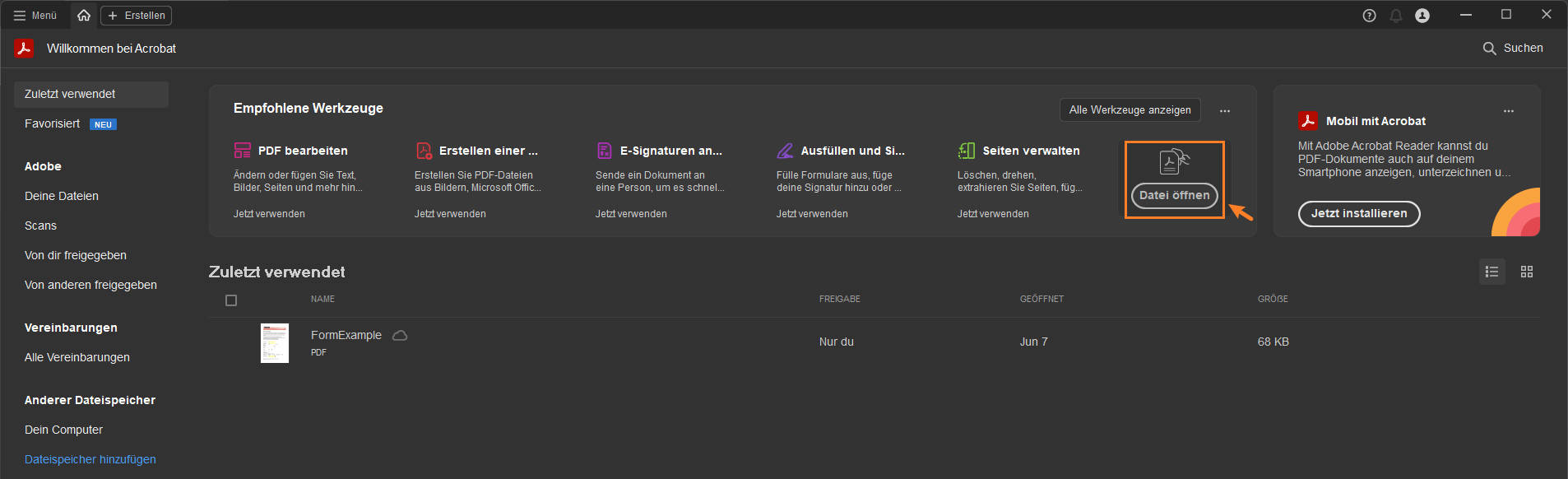
Task: Click Jetzt verwenden under E-Signaturen
Action: click(631, 214)
